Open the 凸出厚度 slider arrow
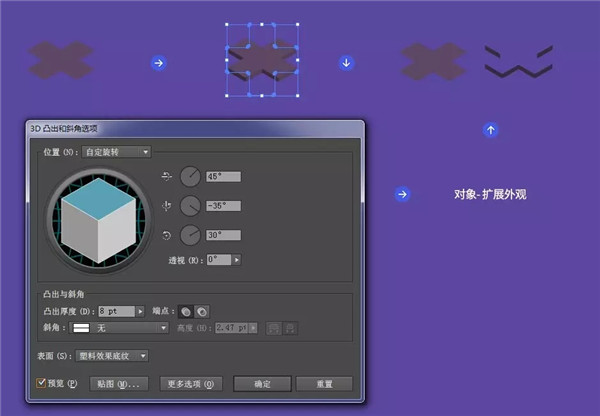This screenshot has width=600, height=416. point(140,311)
